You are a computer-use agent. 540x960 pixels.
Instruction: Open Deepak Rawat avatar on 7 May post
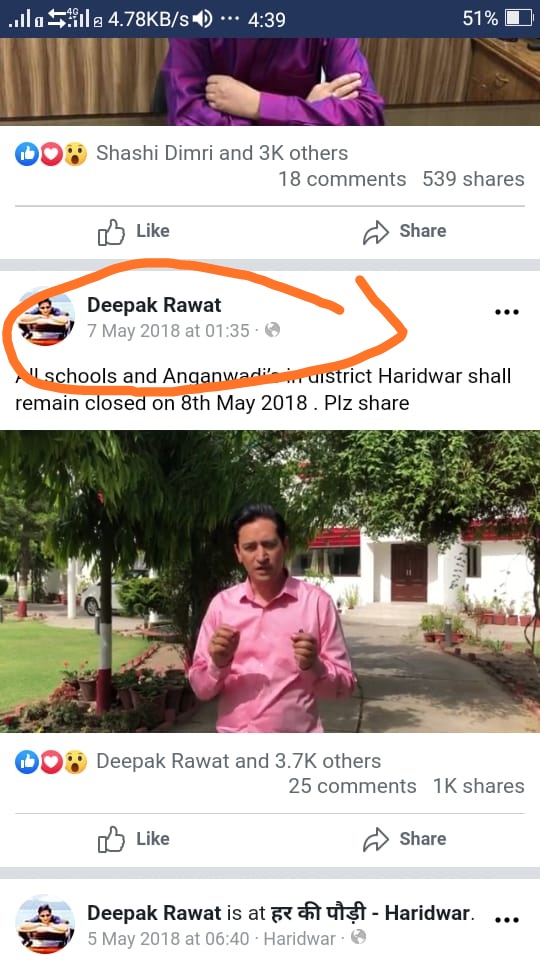coord(45,317)
